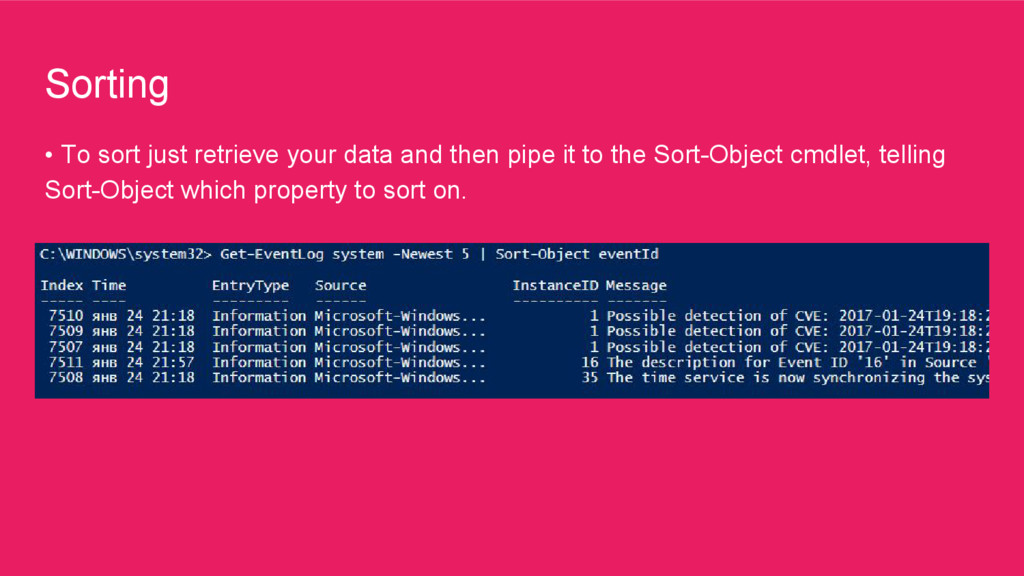Click the EntryType column header

pos(250,286)
